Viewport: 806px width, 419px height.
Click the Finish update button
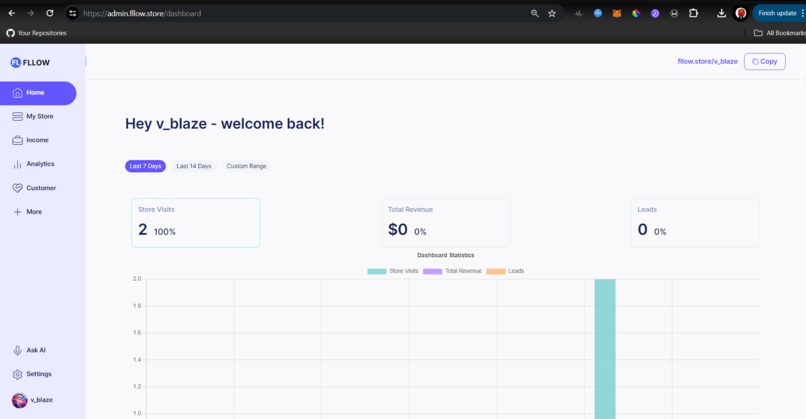[778, 13]
